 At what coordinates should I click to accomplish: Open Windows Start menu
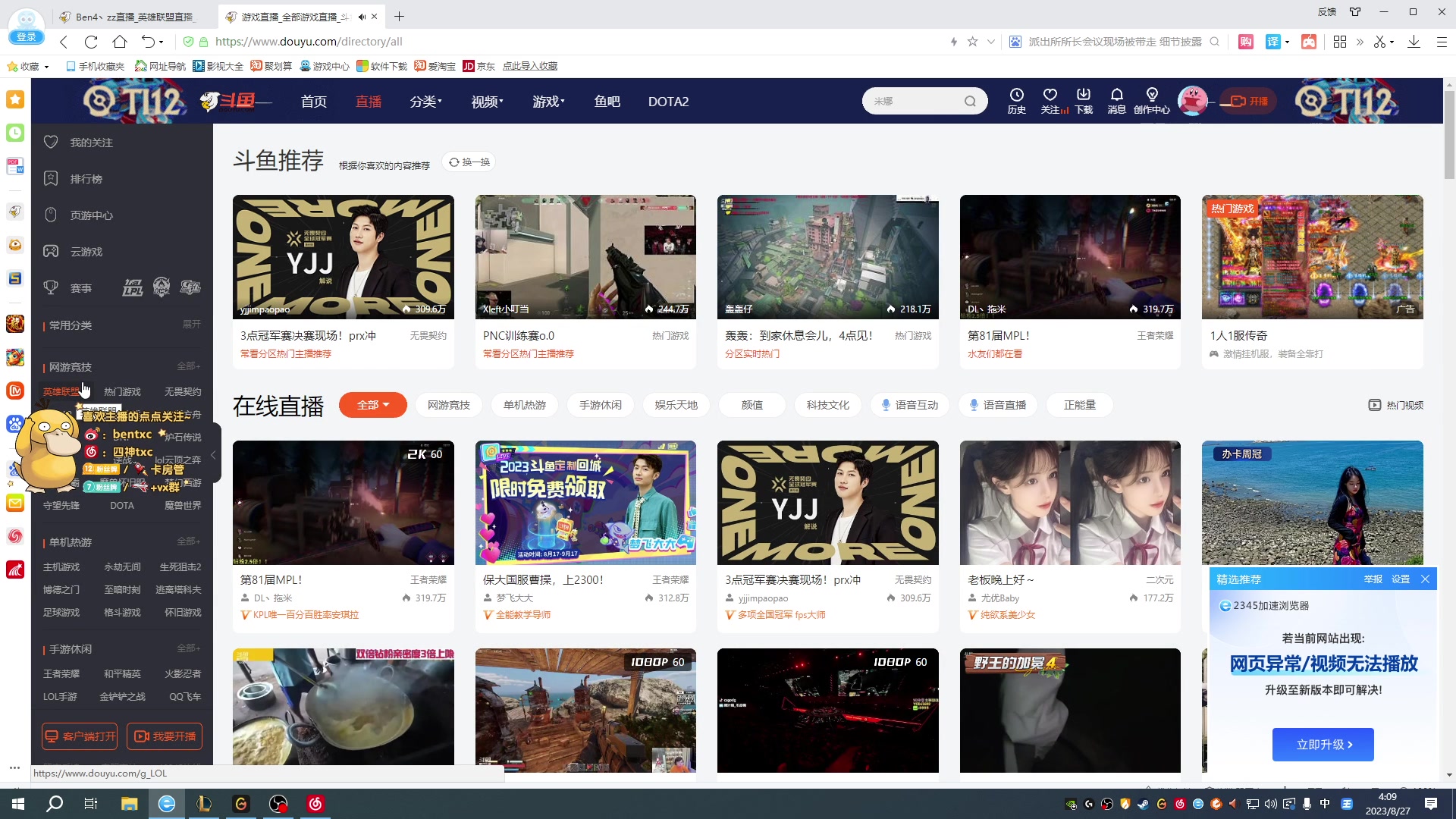point(18,804)
